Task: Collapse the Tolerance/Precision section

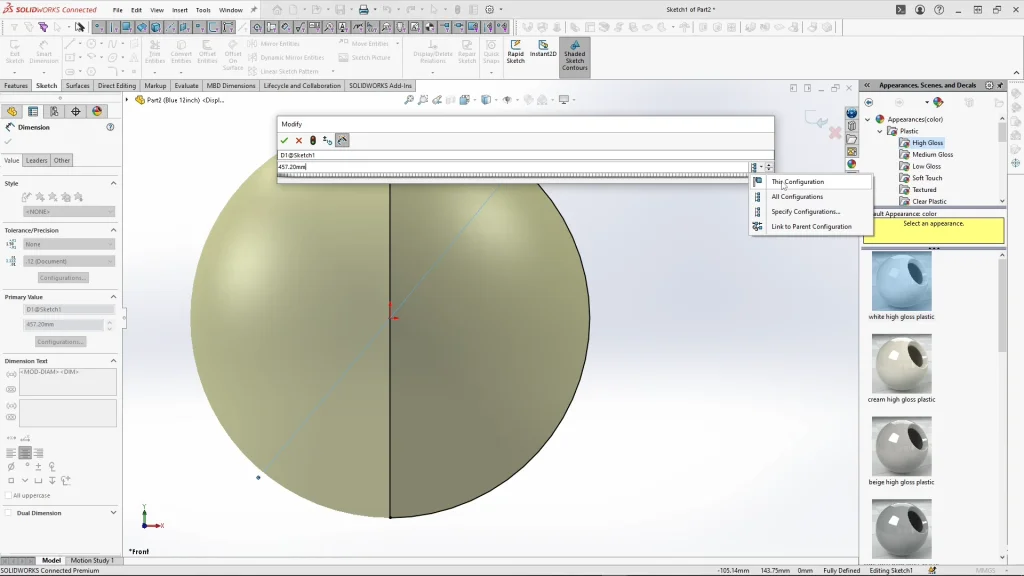Action: [x=113, y=230]
